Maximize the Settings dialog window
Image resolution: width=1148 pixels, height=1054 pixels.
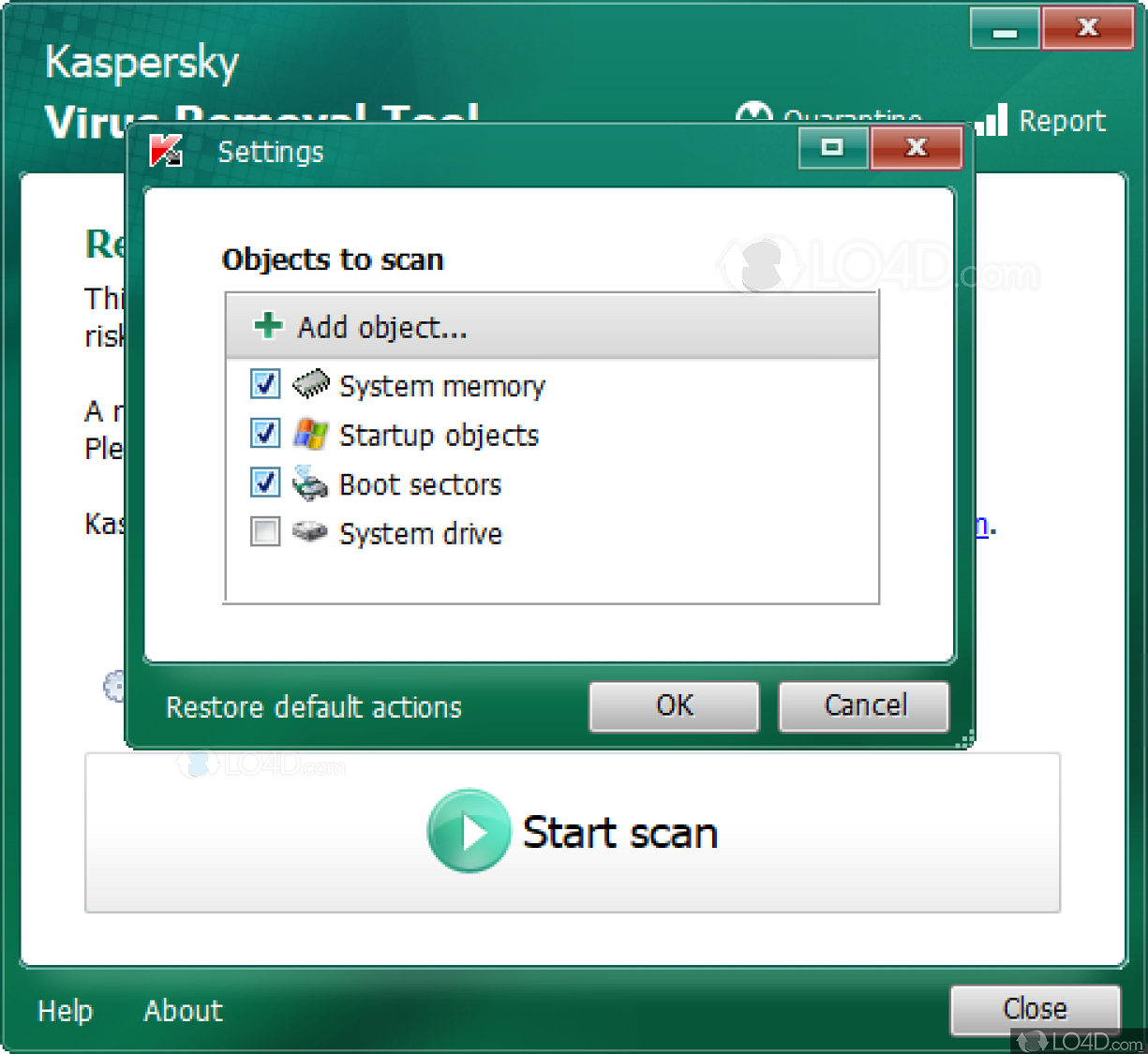click(x=832, y=148)
